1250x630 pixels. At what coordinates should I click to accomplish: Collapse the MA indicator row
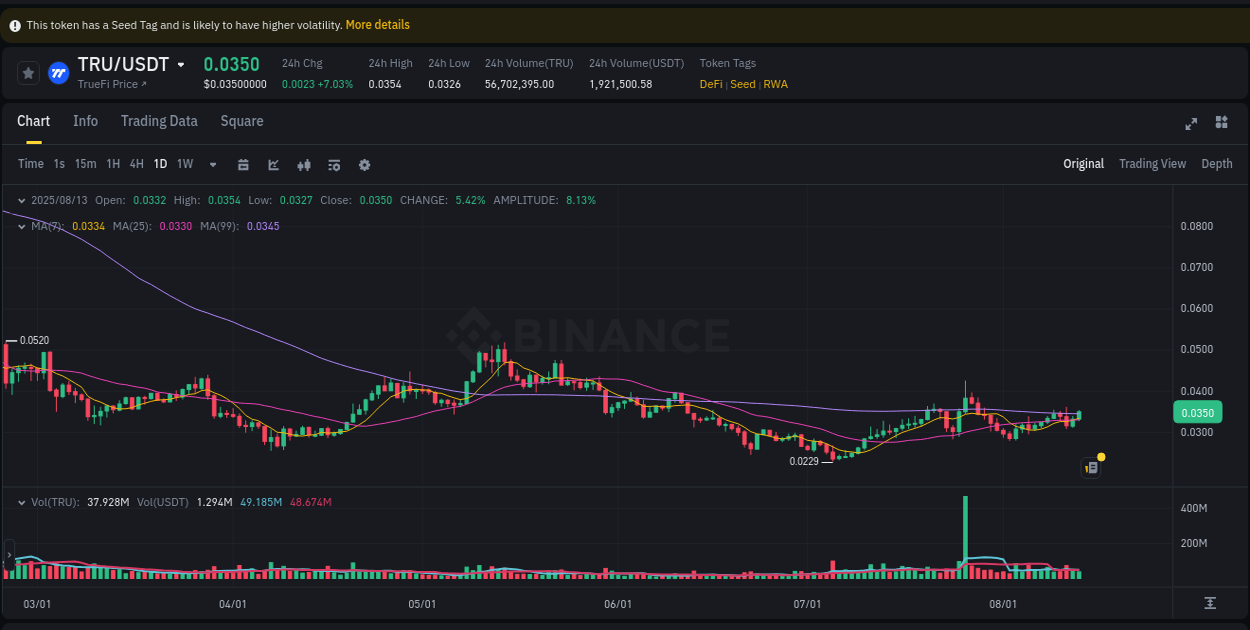[x=20, y=226]
